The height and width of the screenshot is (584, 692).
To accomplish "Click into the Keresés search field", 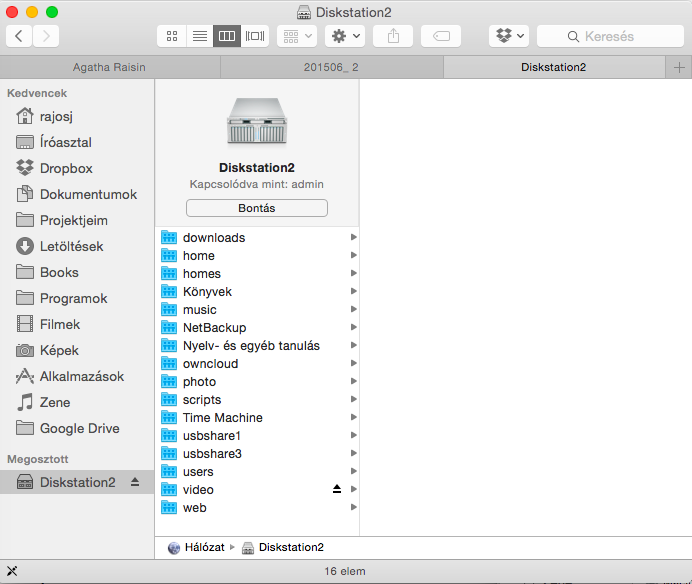I will pos(610,36).
